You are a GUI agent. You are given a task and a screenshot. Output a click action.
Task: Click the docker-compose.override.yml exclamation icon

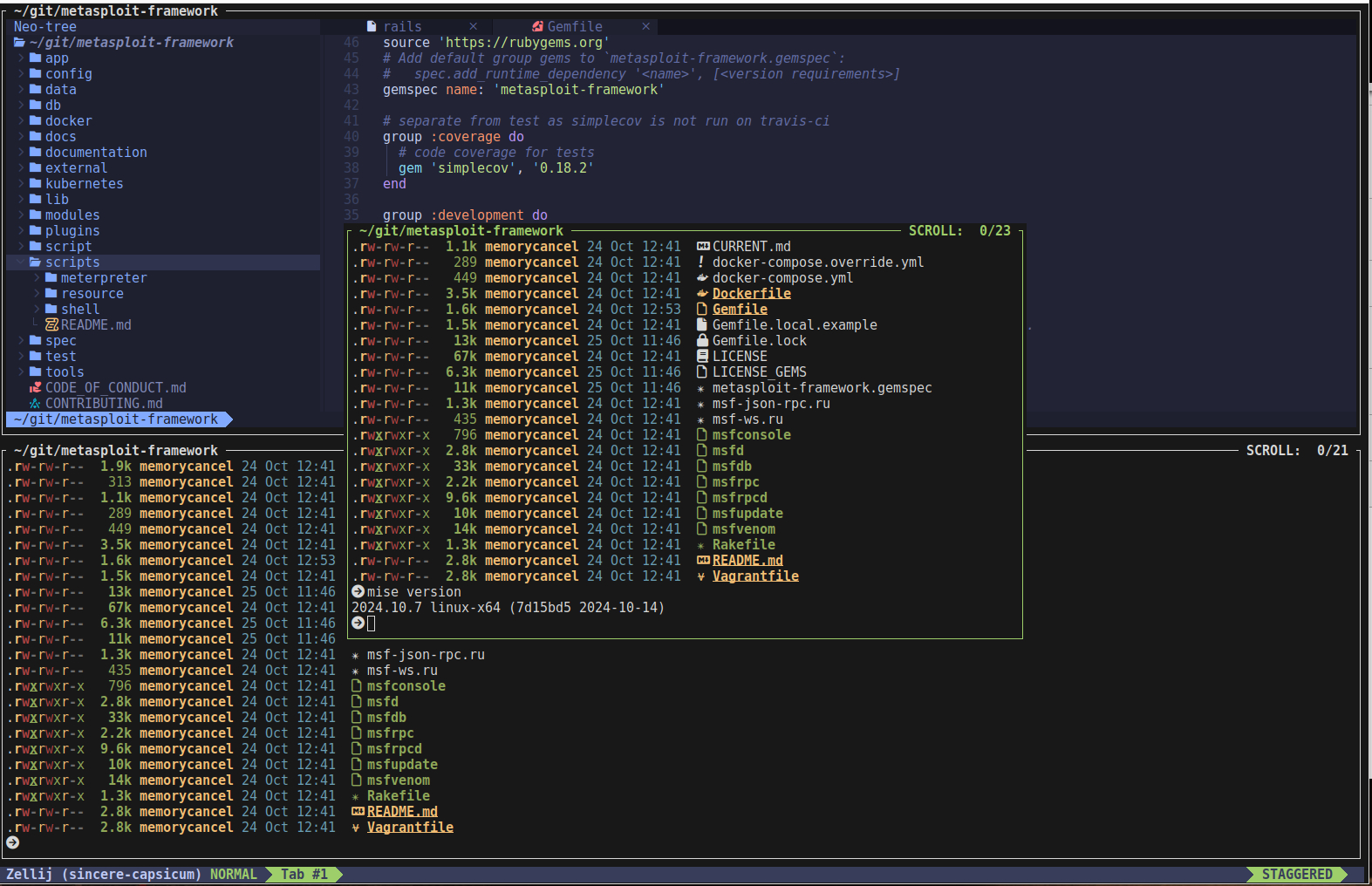pos(701,262)
